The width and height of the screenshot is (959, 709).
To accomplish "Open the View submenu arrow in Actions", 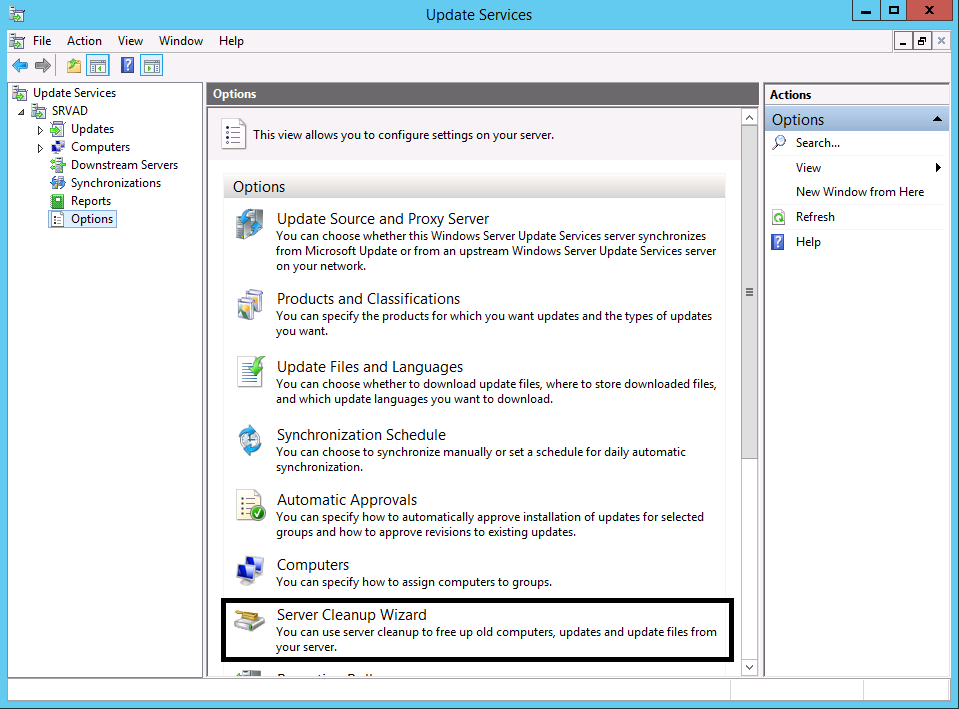I will tap(938, 168).
